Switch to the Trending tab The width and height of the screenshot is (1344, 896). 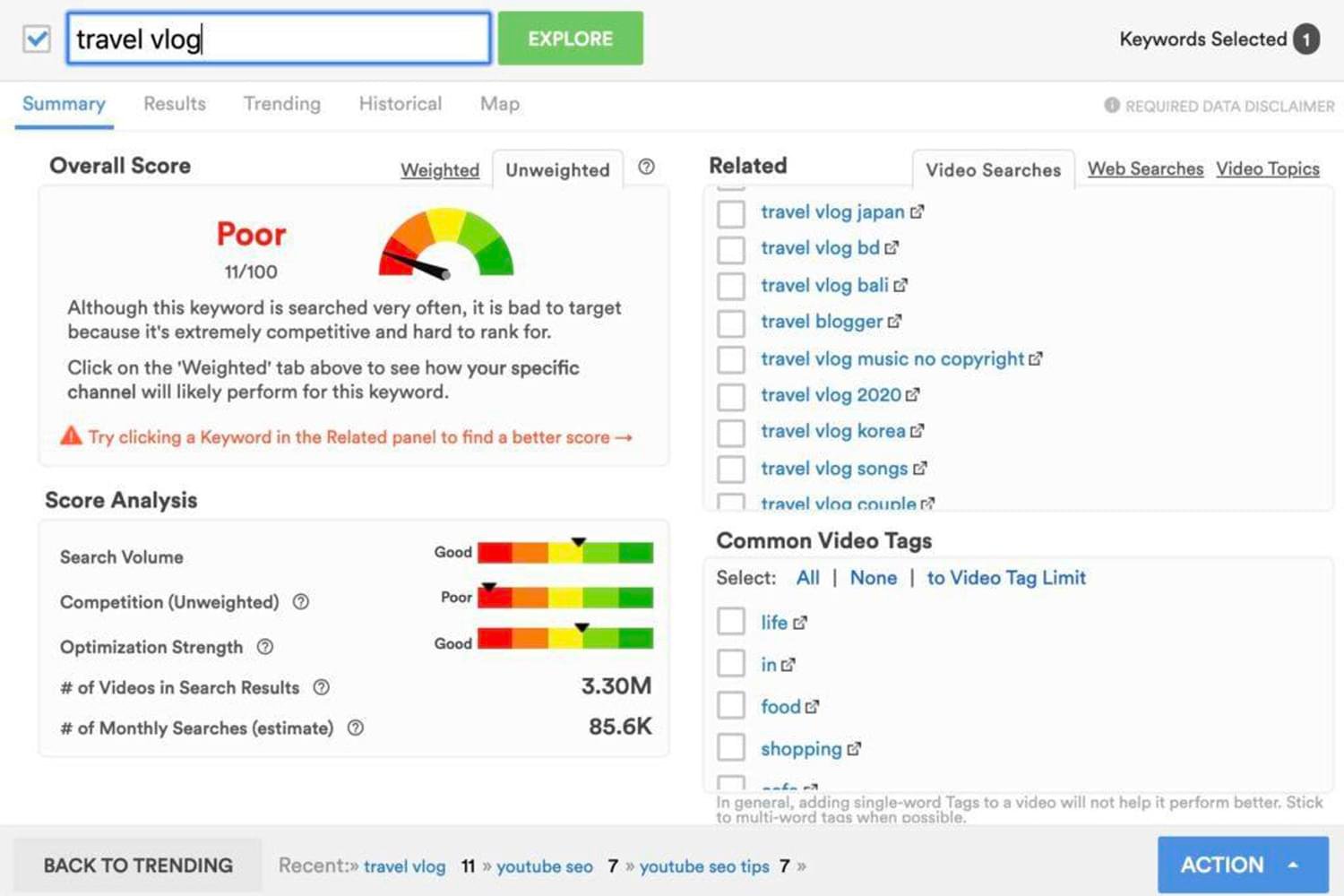[x=281, y=104]
